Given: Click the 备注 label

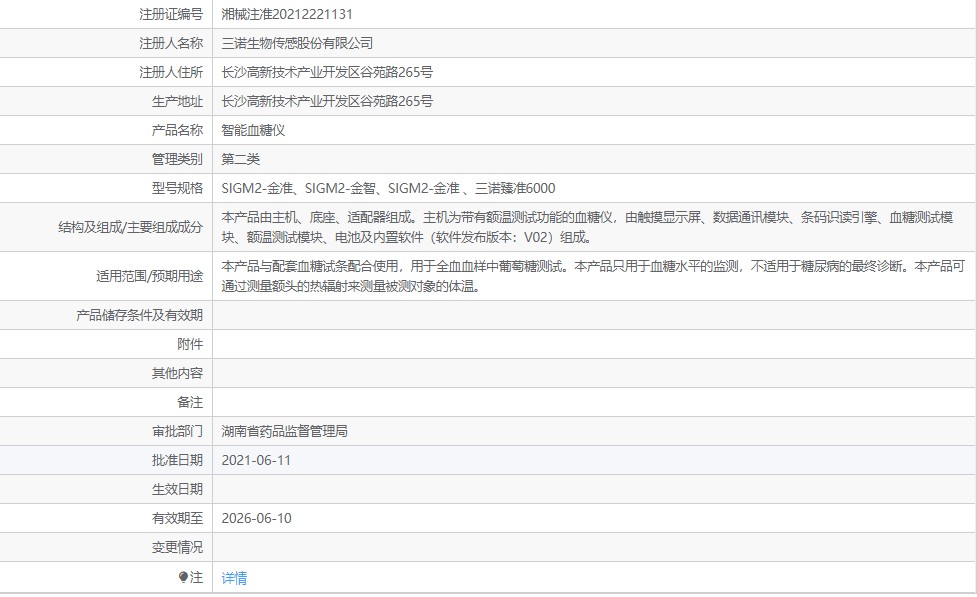Looking at the screenshot, I should pos(190,402).
